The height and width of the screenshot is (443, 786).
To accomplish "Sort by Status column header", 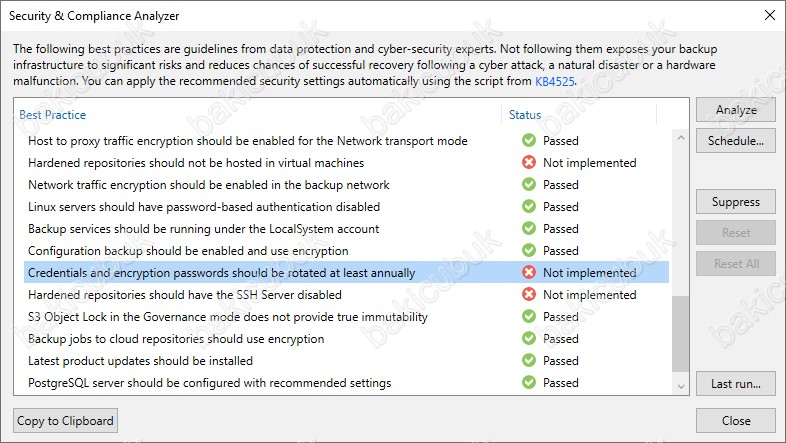I will pyautogui.click(x=525, y=115).
